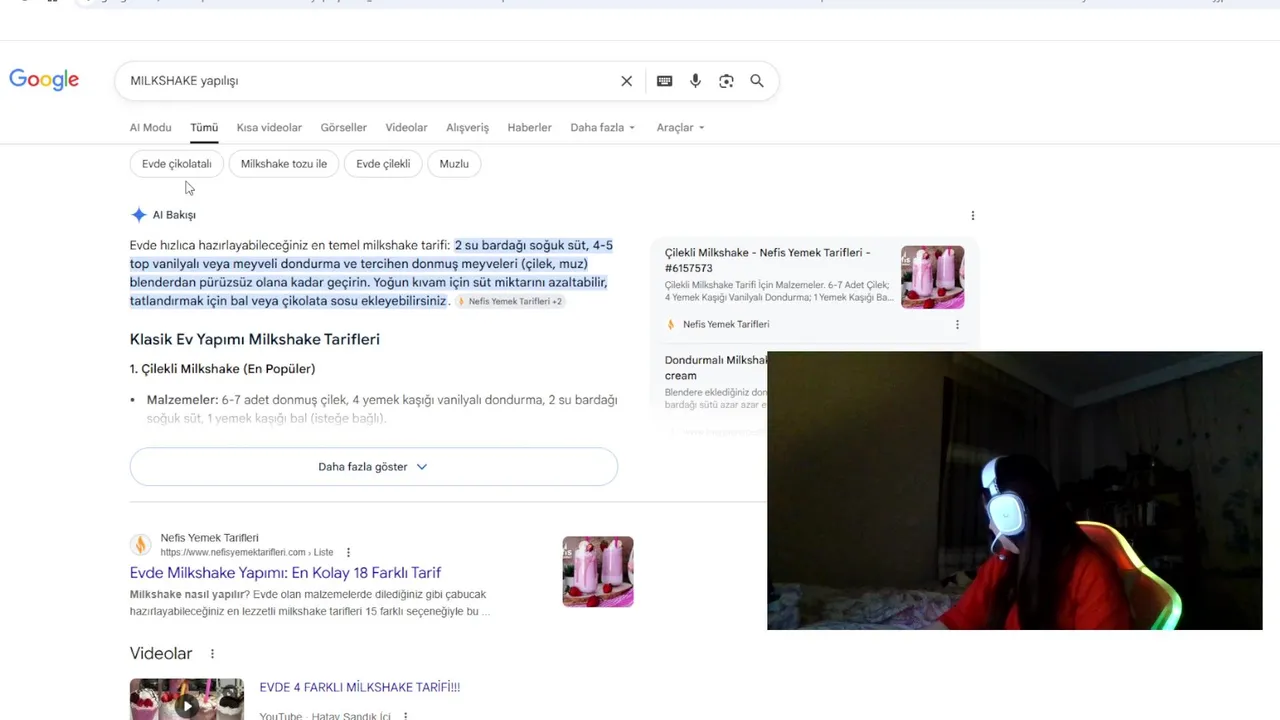Select the Evde çilekli filter chip
This screenshot has height=720, width=1280.
pyautogui.click(x=383, y=164)
